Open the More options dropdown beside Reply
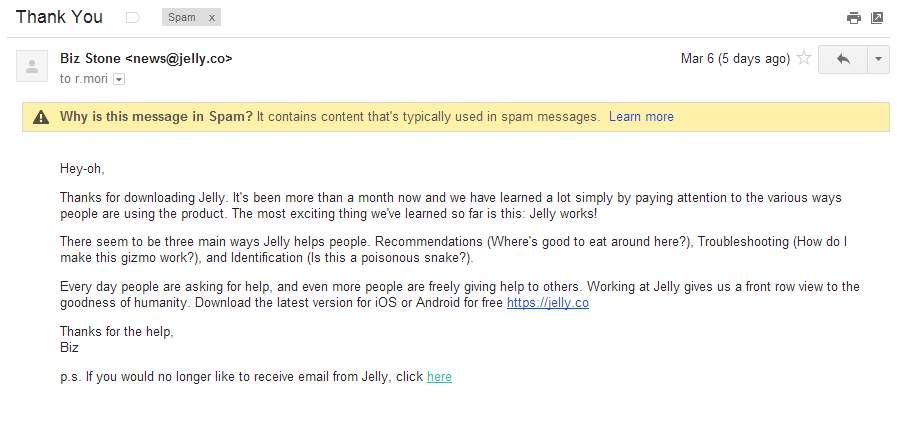Viewport: 904px width, 422px height. tap(877, 59)
